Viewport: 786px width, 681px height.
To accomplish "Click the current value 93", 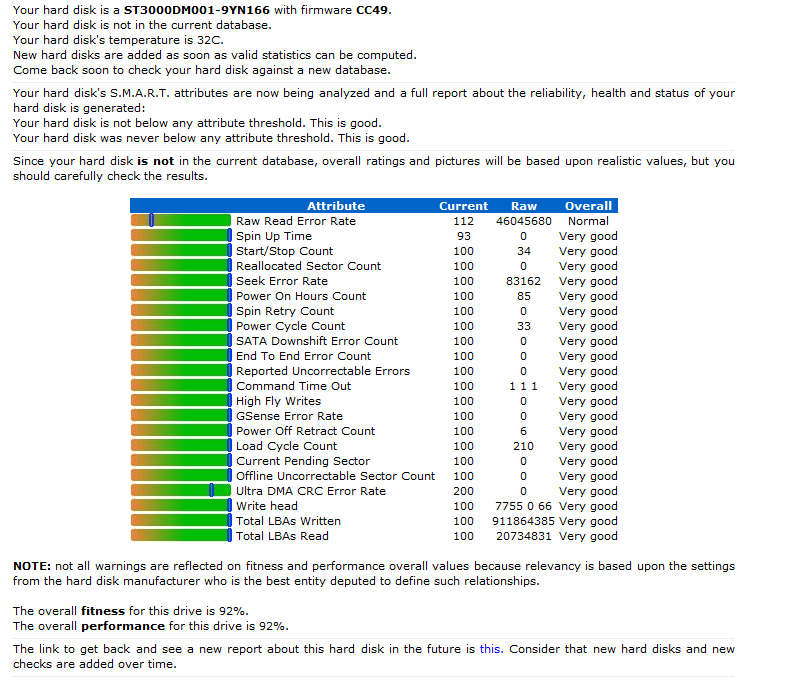I will pyautogui.click(x=464, y=236).
